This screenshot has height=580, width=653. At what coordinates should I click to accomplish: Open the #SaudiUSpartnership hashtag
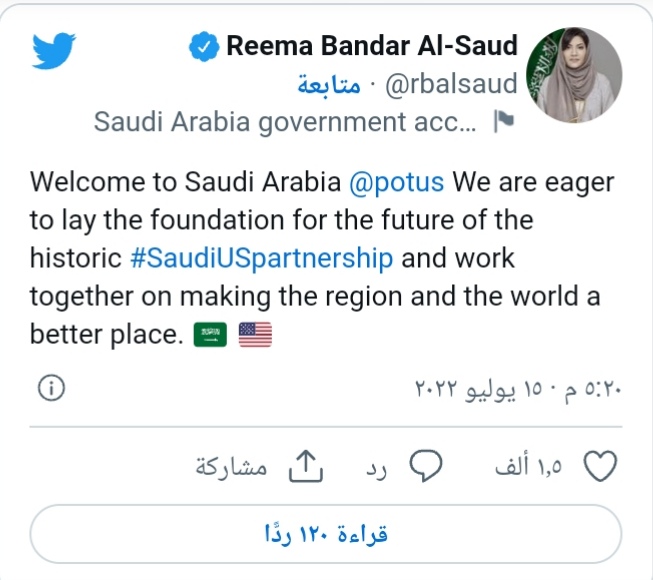click(262, 257)
